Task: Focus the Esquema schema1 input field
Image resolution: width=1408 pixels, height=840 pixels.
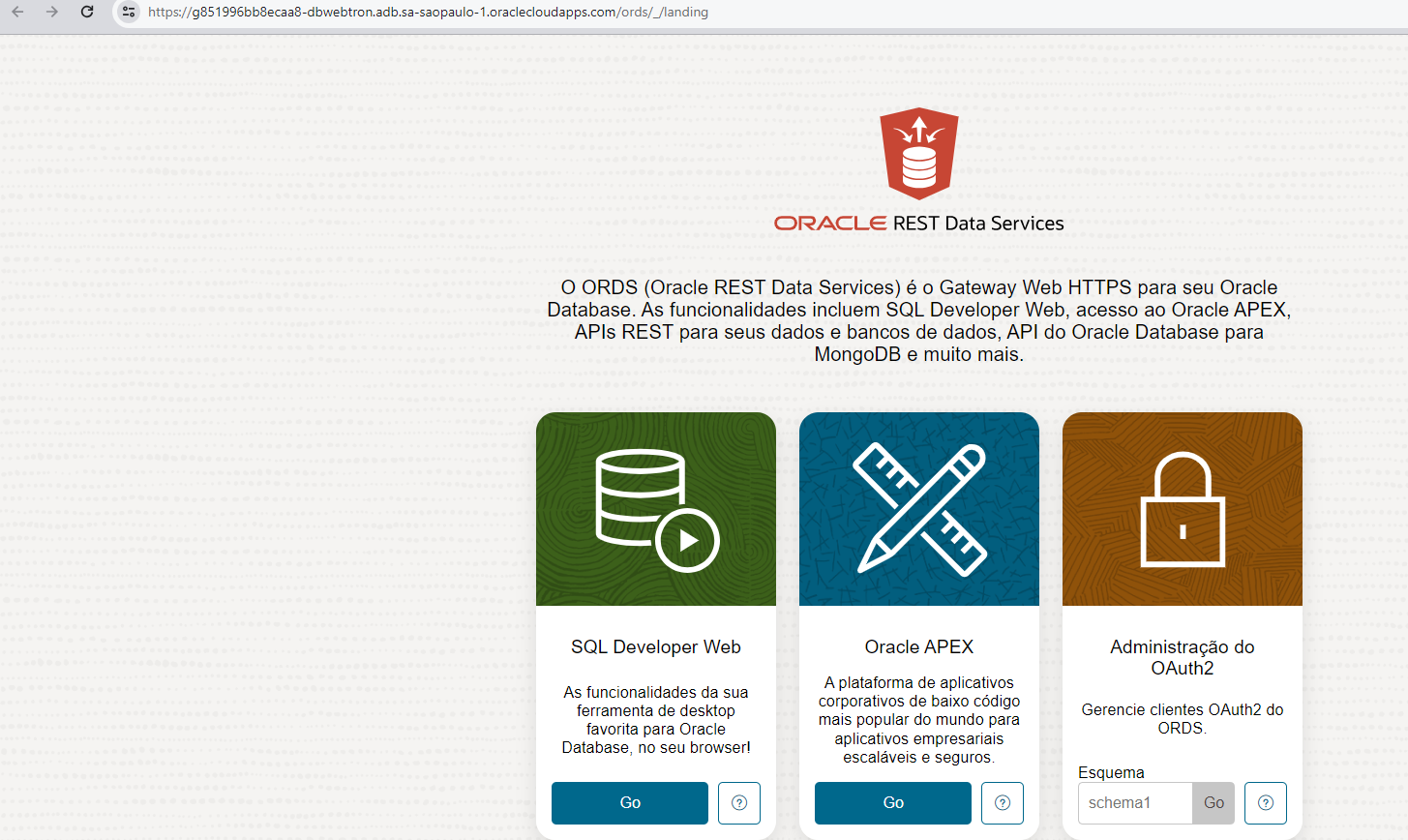Action: 1134,803
